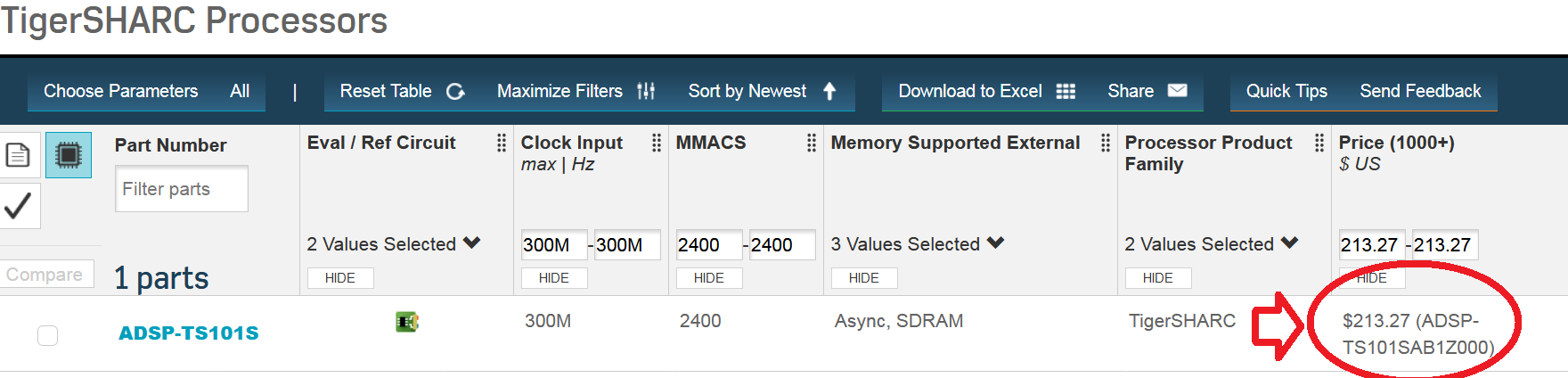Click the checkmark icon
The height and width of the screenshot is (378, 1568).
(x=19, y=206)
